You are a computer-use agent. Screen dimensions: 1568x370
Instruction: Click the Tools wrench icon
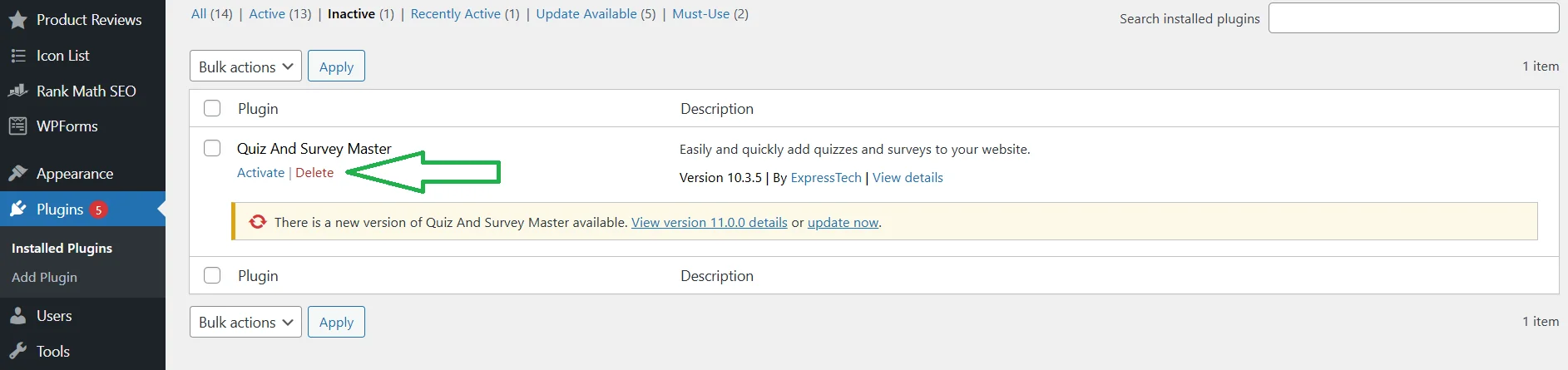(x=17, y=352)
